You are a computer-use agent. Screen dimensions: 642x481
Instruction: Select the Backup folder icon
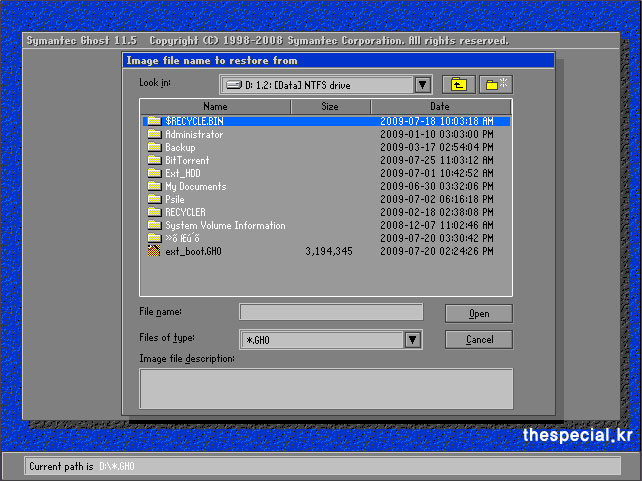pyautogui.click(x=154, y=147)
